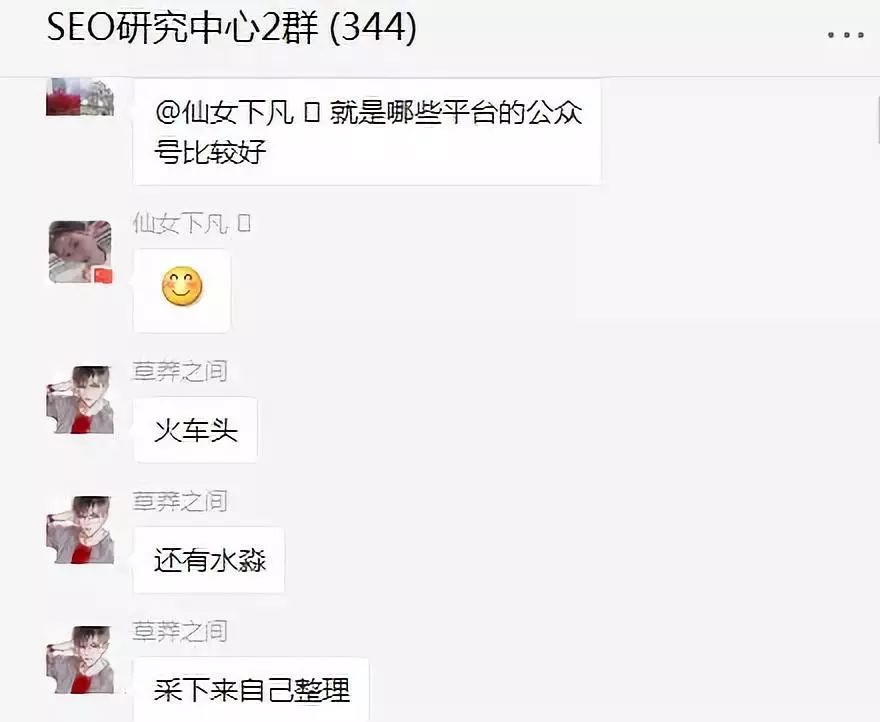This screenshot has width=880, height=722.
Task: Open 仙女下凡's avatar profile
Action: point(80,252)
